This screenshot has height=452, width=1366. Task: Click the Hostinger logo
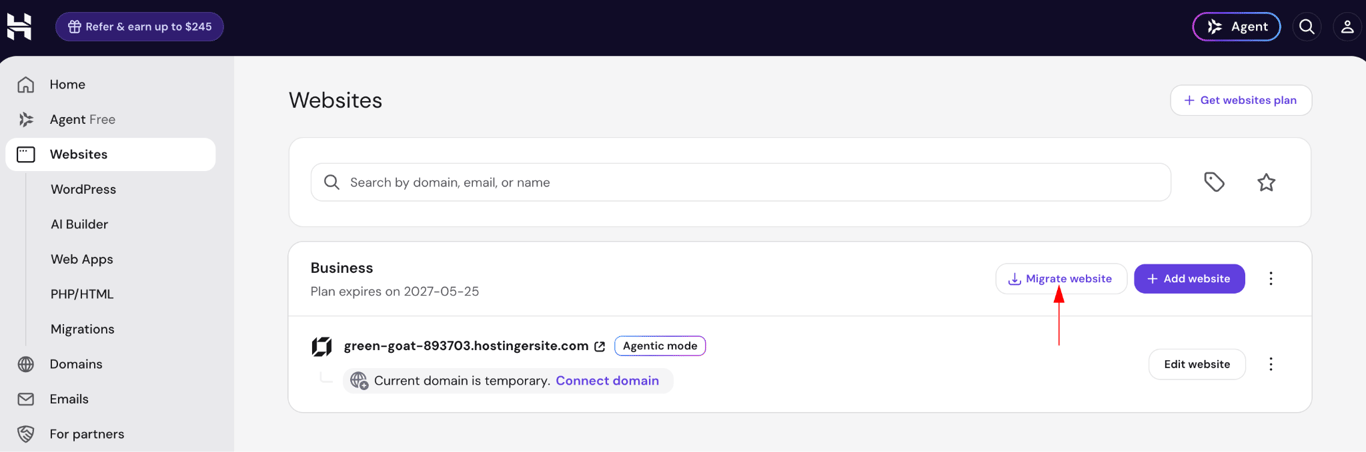(x=19, y=27)
